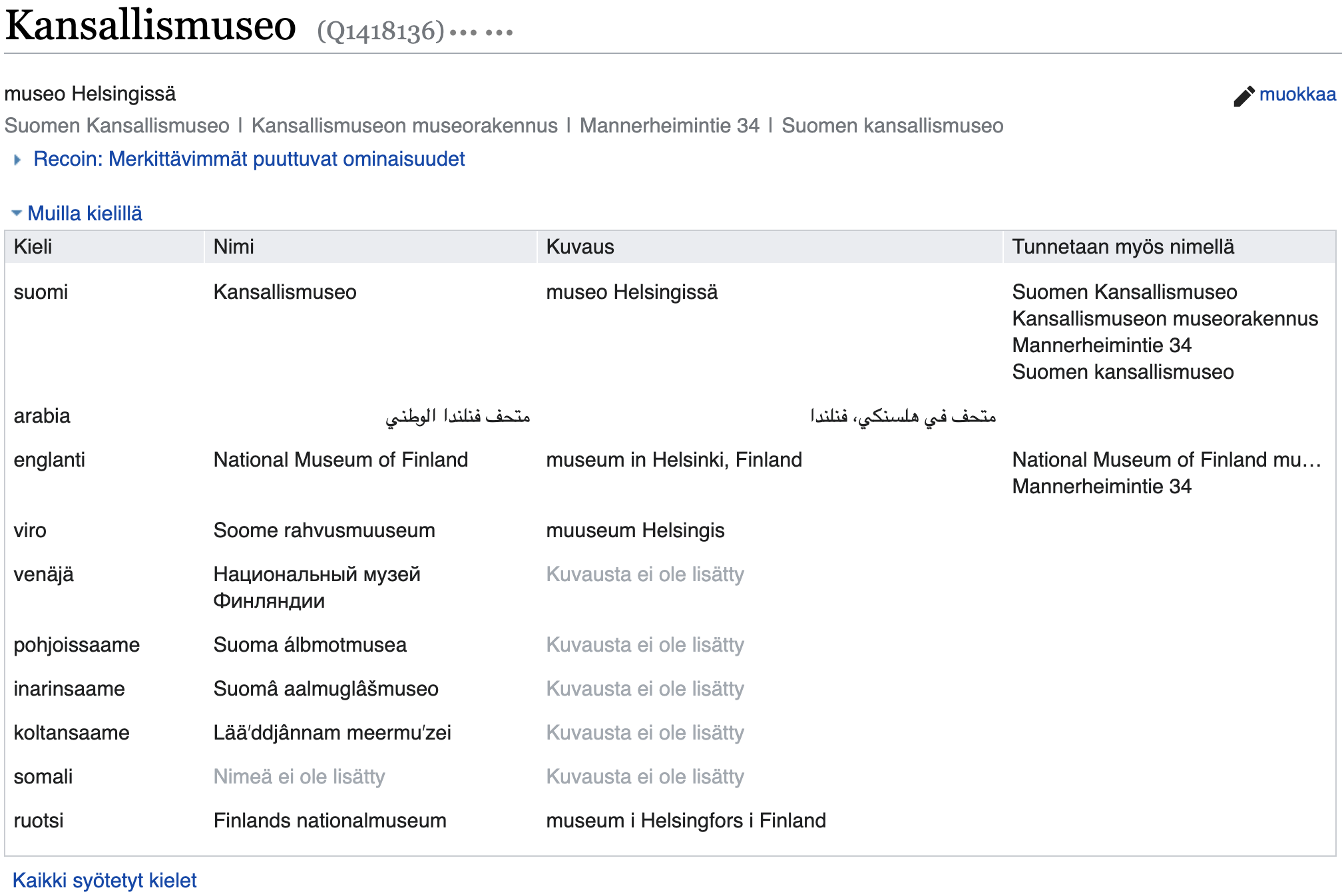Click Kansallismuseo name in suomi row
Image resolution: width=1342 pixels, height=896 pixels.
(285, 292)
